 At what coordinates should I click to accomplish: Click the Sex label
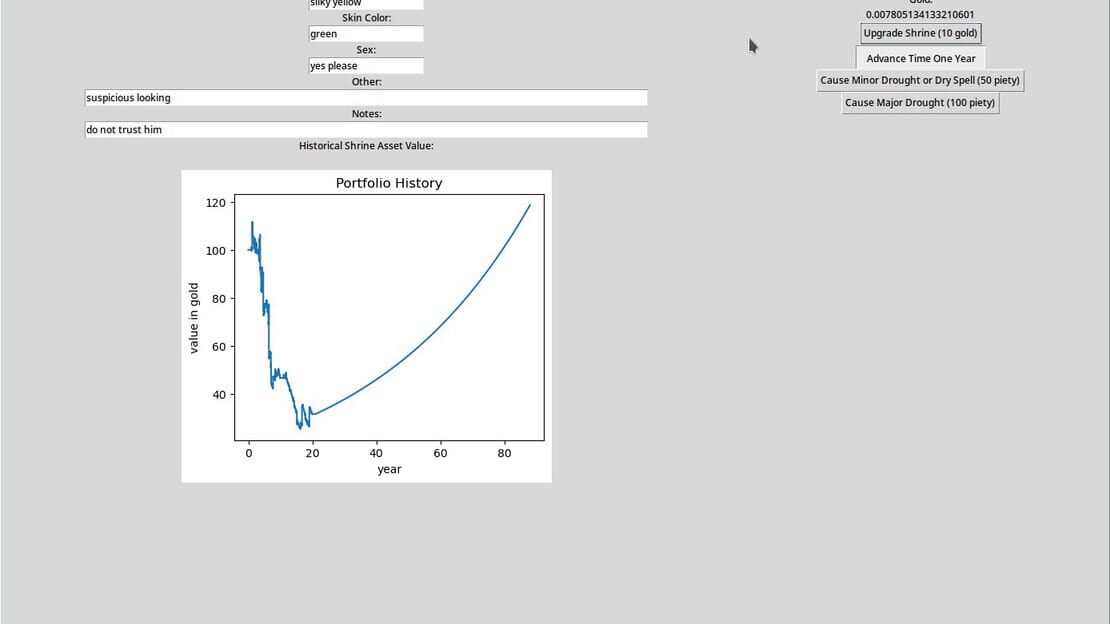366,50
